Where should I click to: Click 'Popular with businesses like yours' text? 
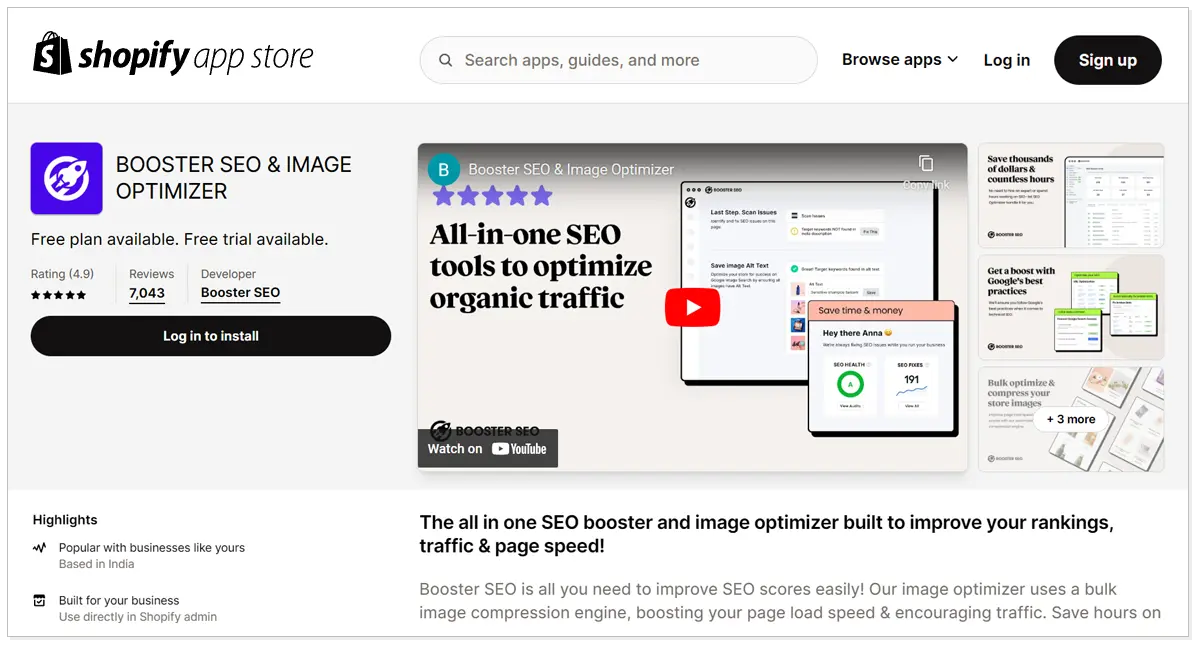[x=152, y=548]
